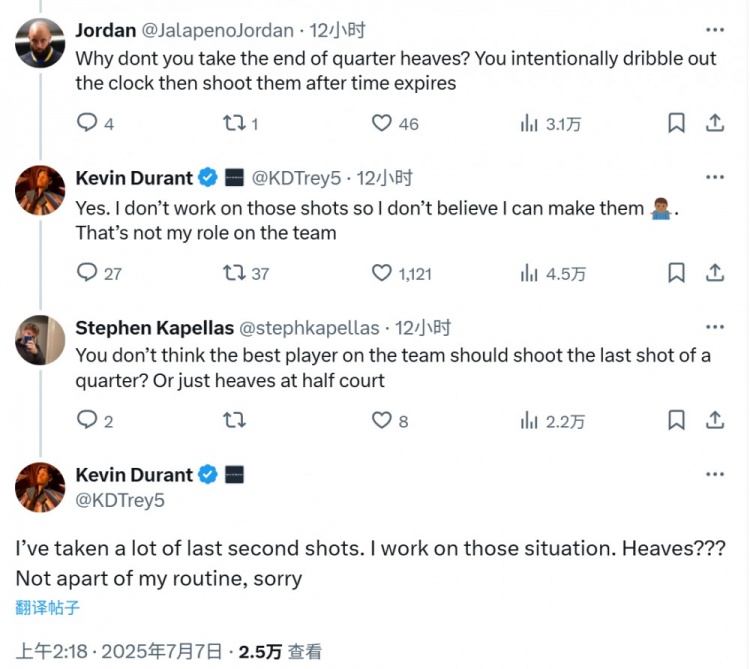This screenshot has height=669, width=750.
Task: Bookmark Stephen Kapellas's tweet
Action: click(x=677, y=421)
